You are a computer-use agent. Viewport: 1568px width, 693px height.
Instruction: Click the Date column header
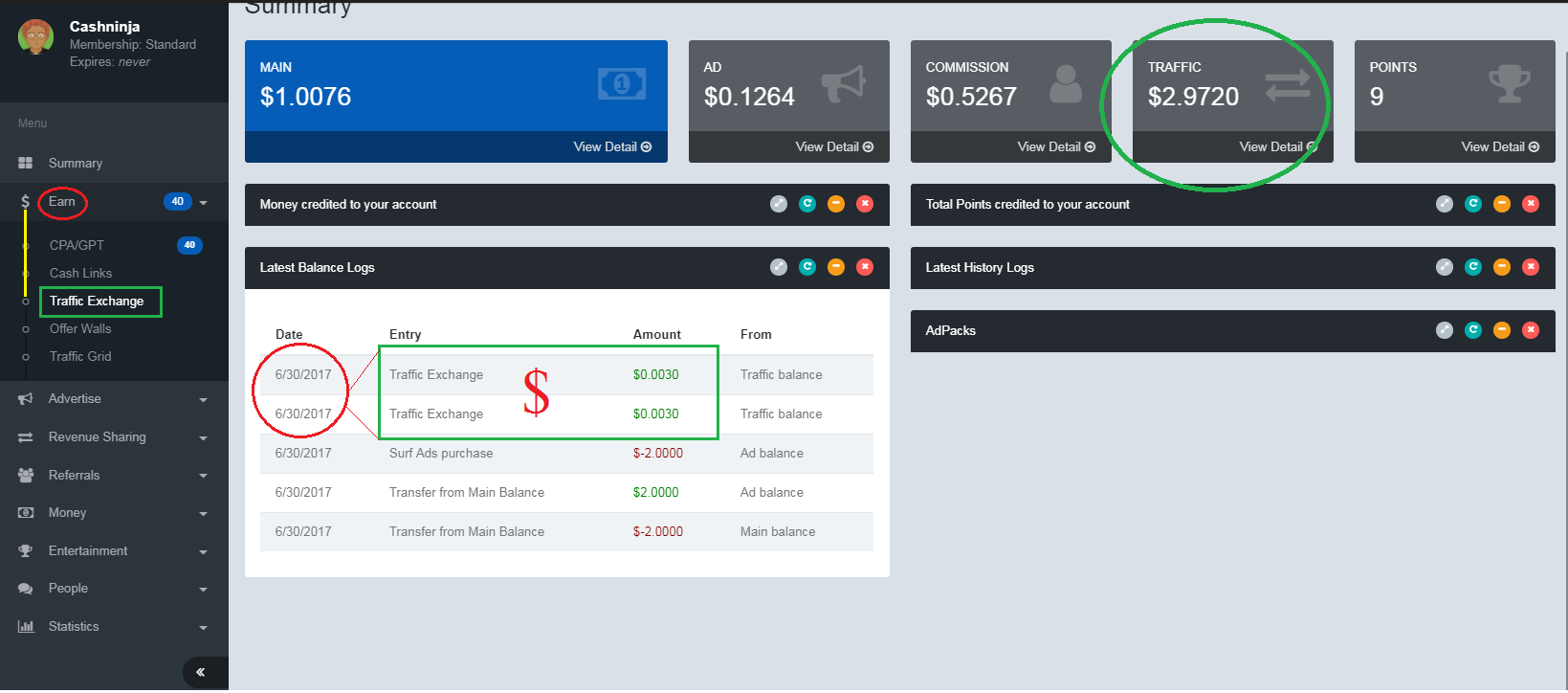289,335
